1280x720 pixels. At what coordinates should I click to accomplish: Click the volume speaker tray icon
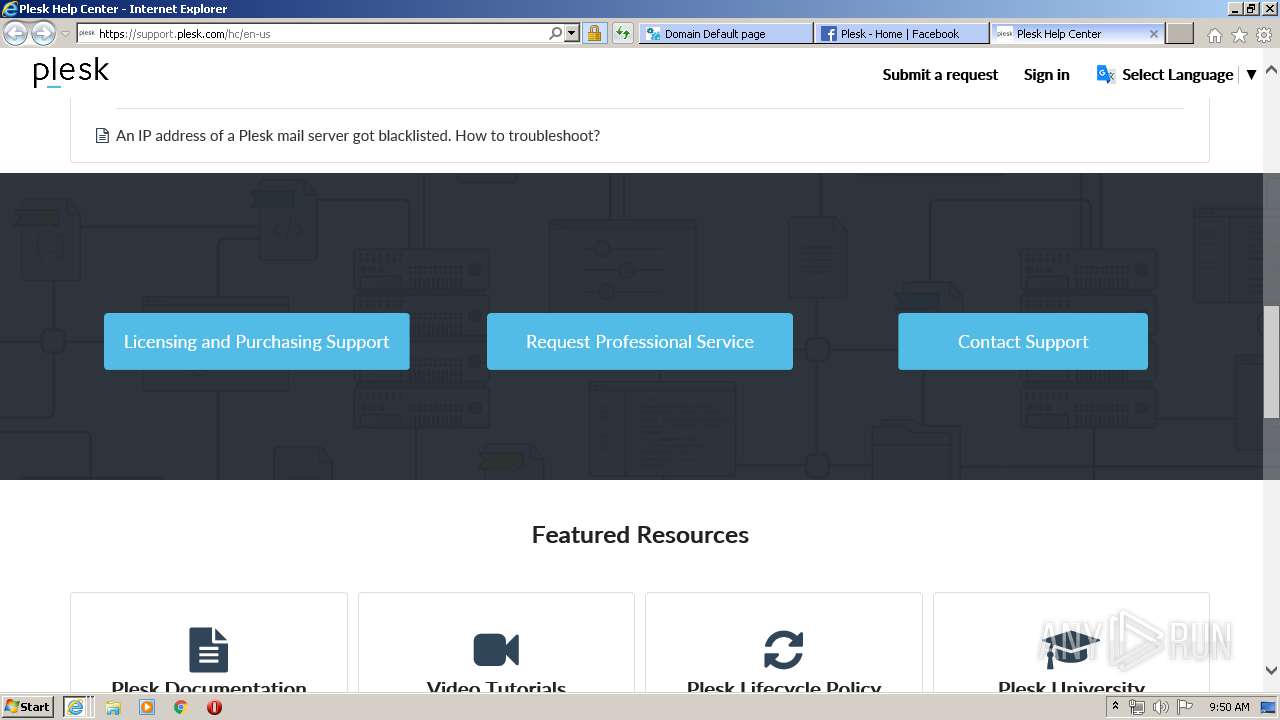1161,707
